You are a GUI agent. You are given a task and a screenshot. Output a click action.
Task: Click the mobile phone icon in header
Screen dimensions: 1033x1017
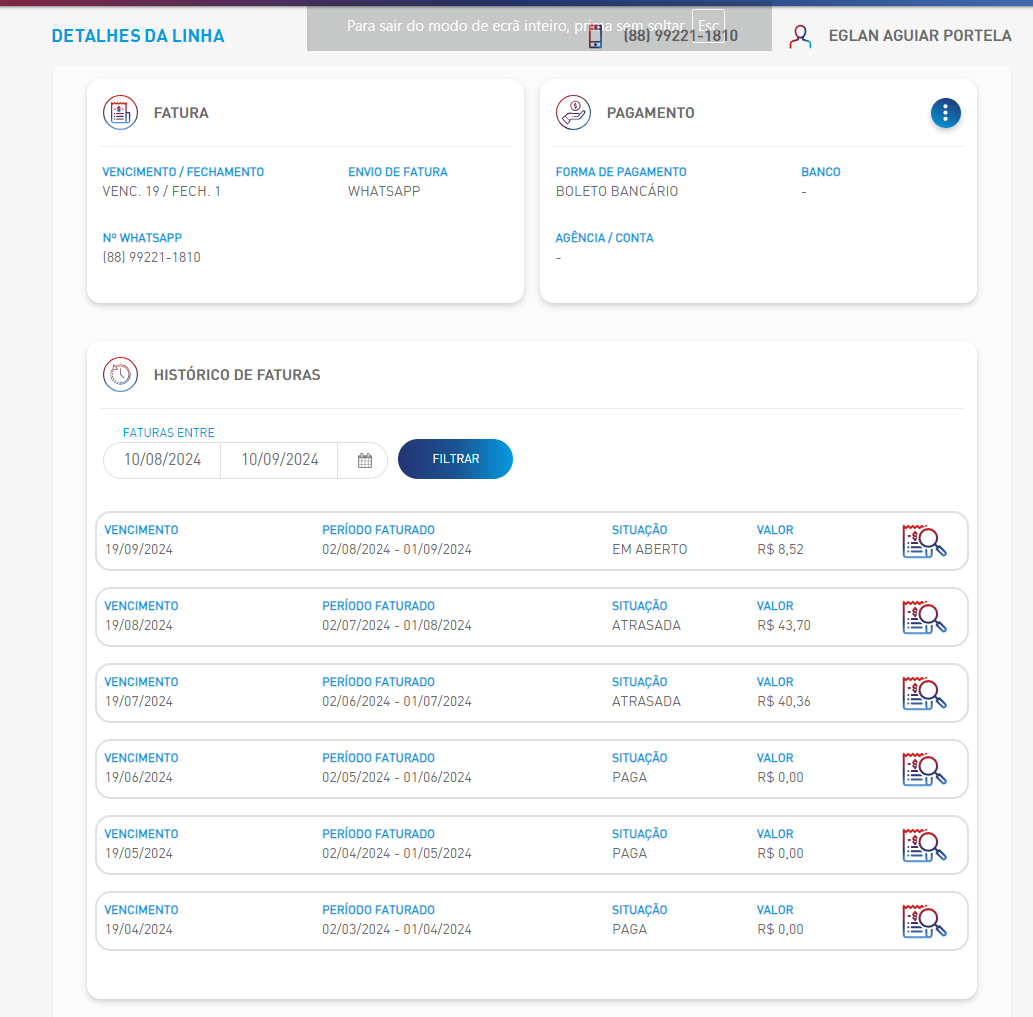pos(595,36)
